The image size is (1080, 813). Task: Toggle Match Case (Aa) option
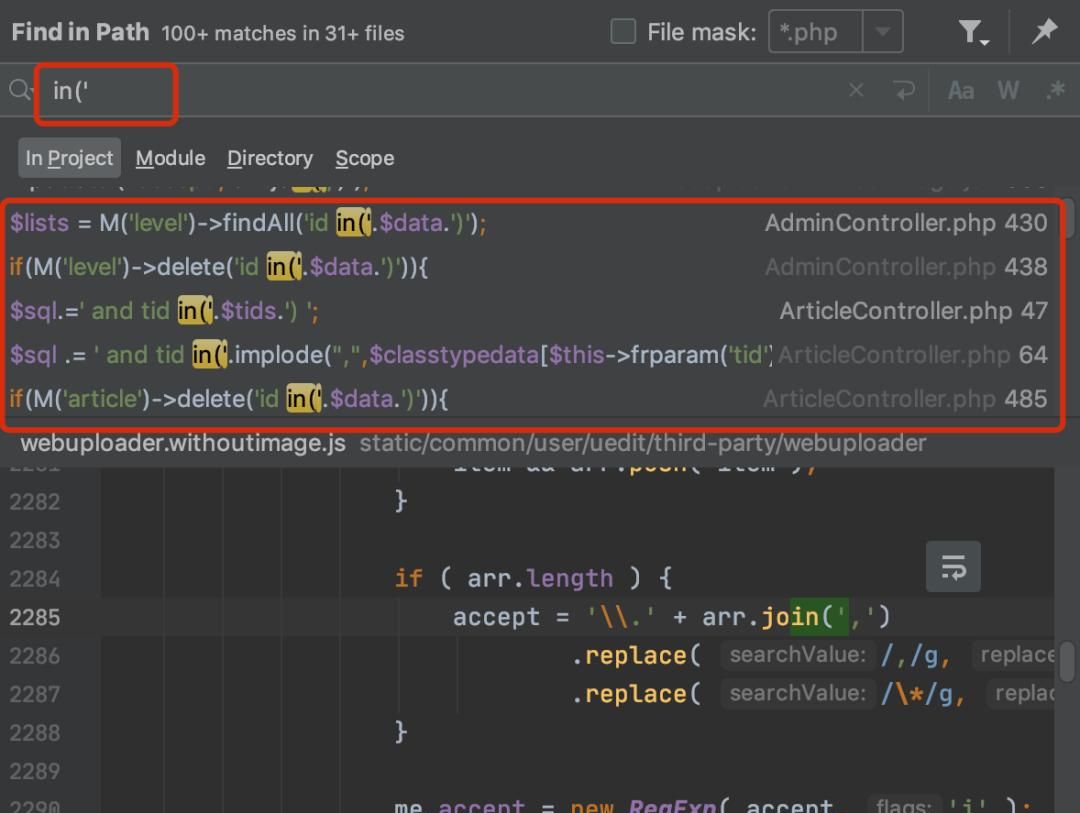tap(961, 91)
